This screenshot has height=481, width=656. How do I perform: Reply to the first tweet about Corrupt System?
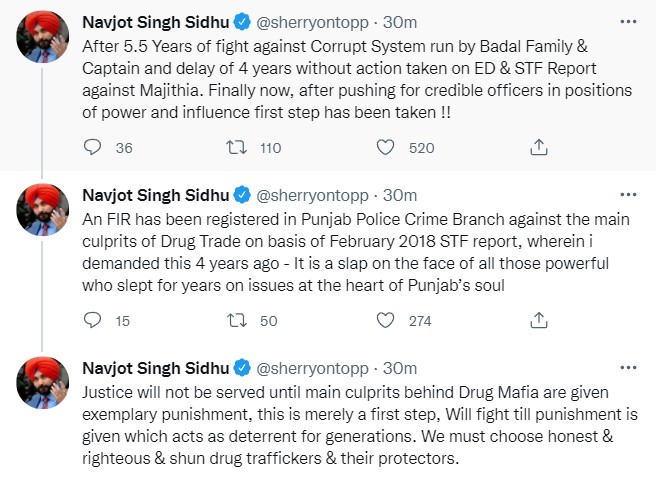93,148
